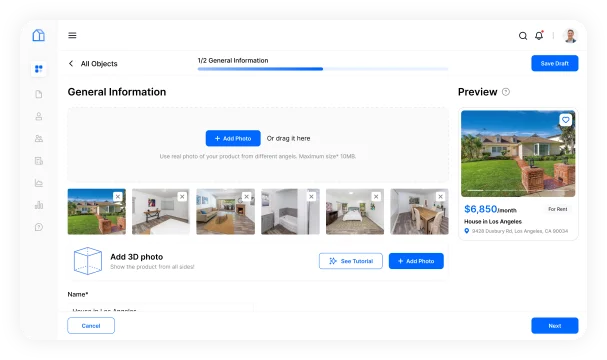Click the house logo in the sidebar

point(38,35)
